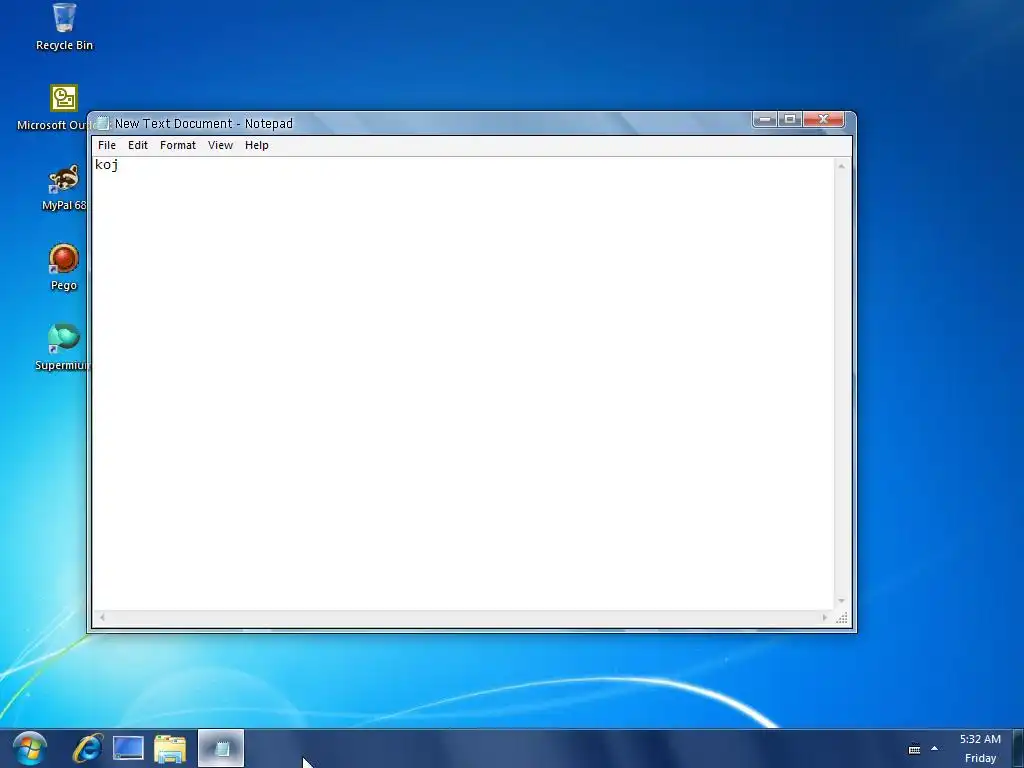Open the Help menu in Notepad
Screen dimensions: 1024x768
tap(257, 145)
